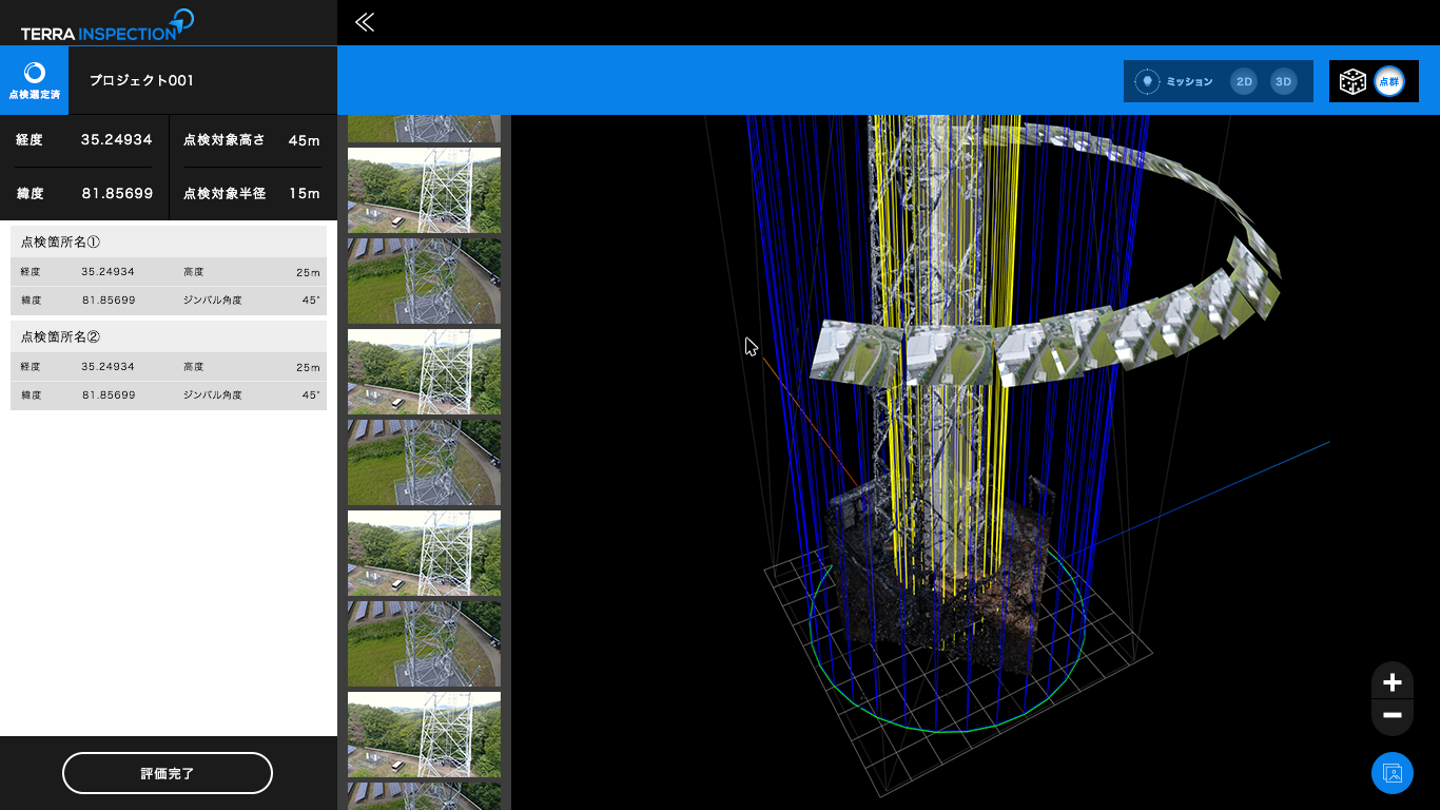Click the Terra Inspection logo
Viewport: 1440px width, 810px height.
tap(107, 24)
